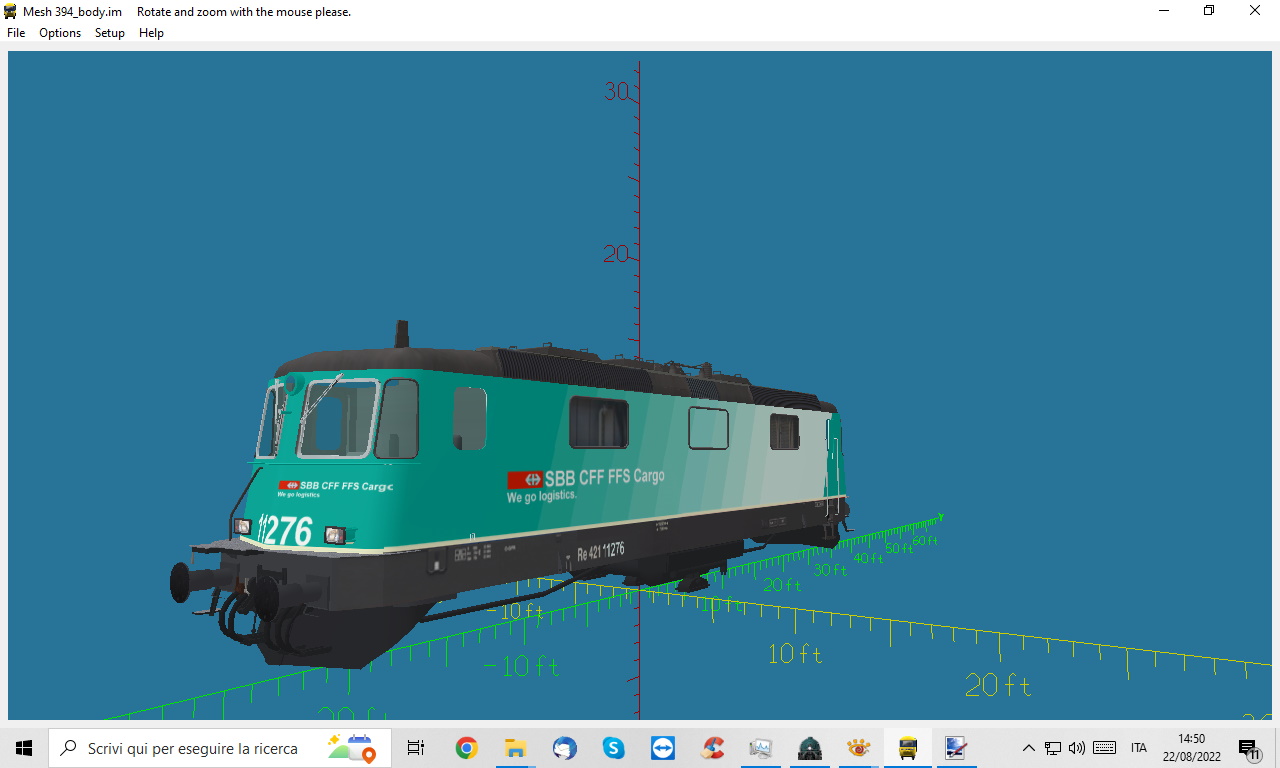Open network settings in the tray
The width and height of the screenshot is (1280, 768).
[1053, 748]
